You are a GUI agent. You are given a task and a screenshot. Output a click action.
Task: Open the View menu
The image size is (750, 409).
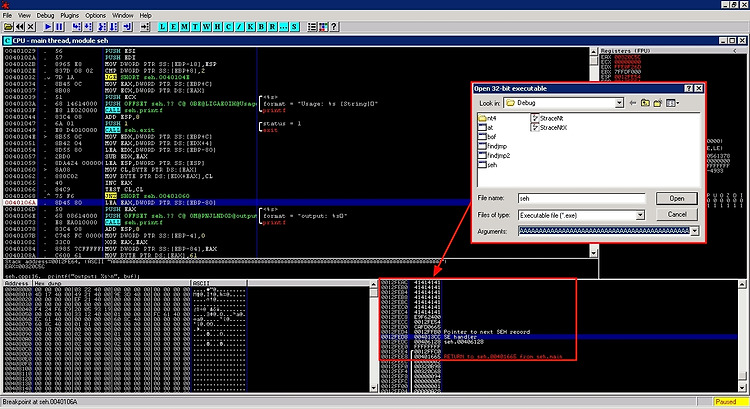click(24, 15)
